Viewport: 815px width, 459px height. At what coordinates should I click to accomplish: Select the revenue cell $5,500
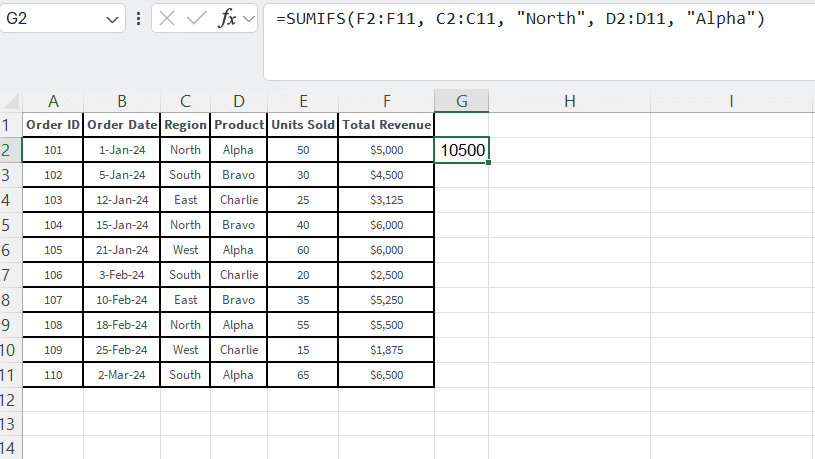[387, 325]
